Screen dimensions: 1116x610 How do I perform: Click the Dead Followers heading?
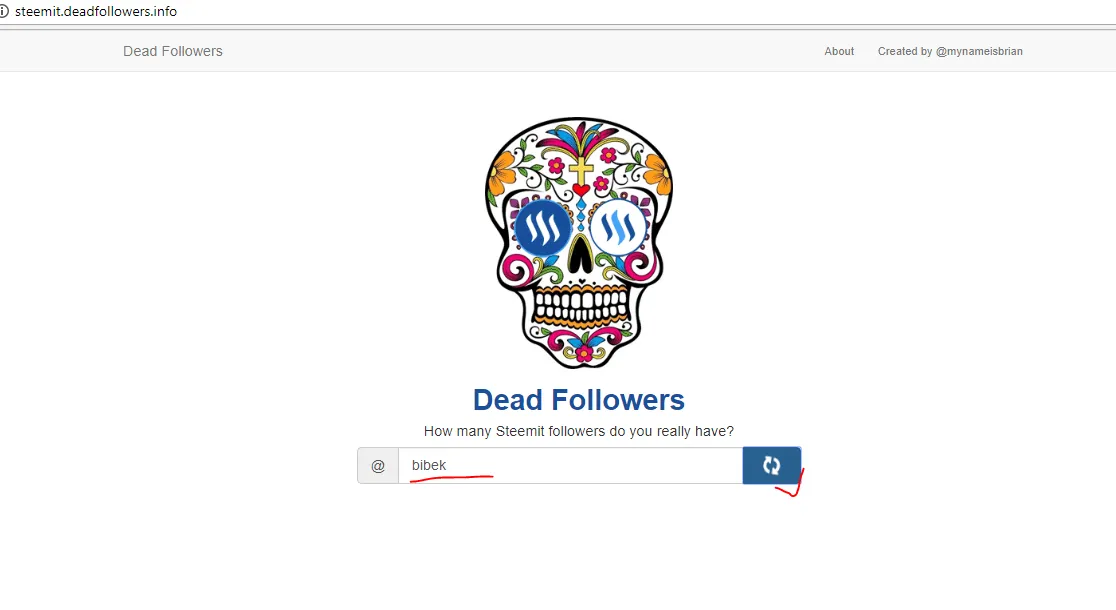pyautogui.click(x=579, y=400)
